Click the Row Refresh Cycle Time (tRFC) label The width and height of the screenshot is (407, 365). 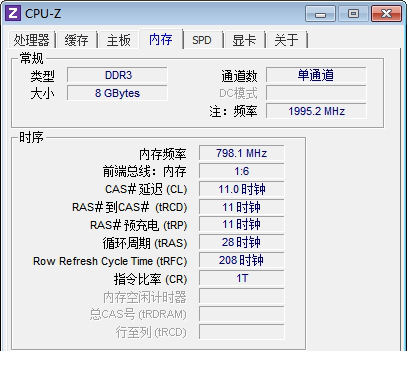pos(110,261)
